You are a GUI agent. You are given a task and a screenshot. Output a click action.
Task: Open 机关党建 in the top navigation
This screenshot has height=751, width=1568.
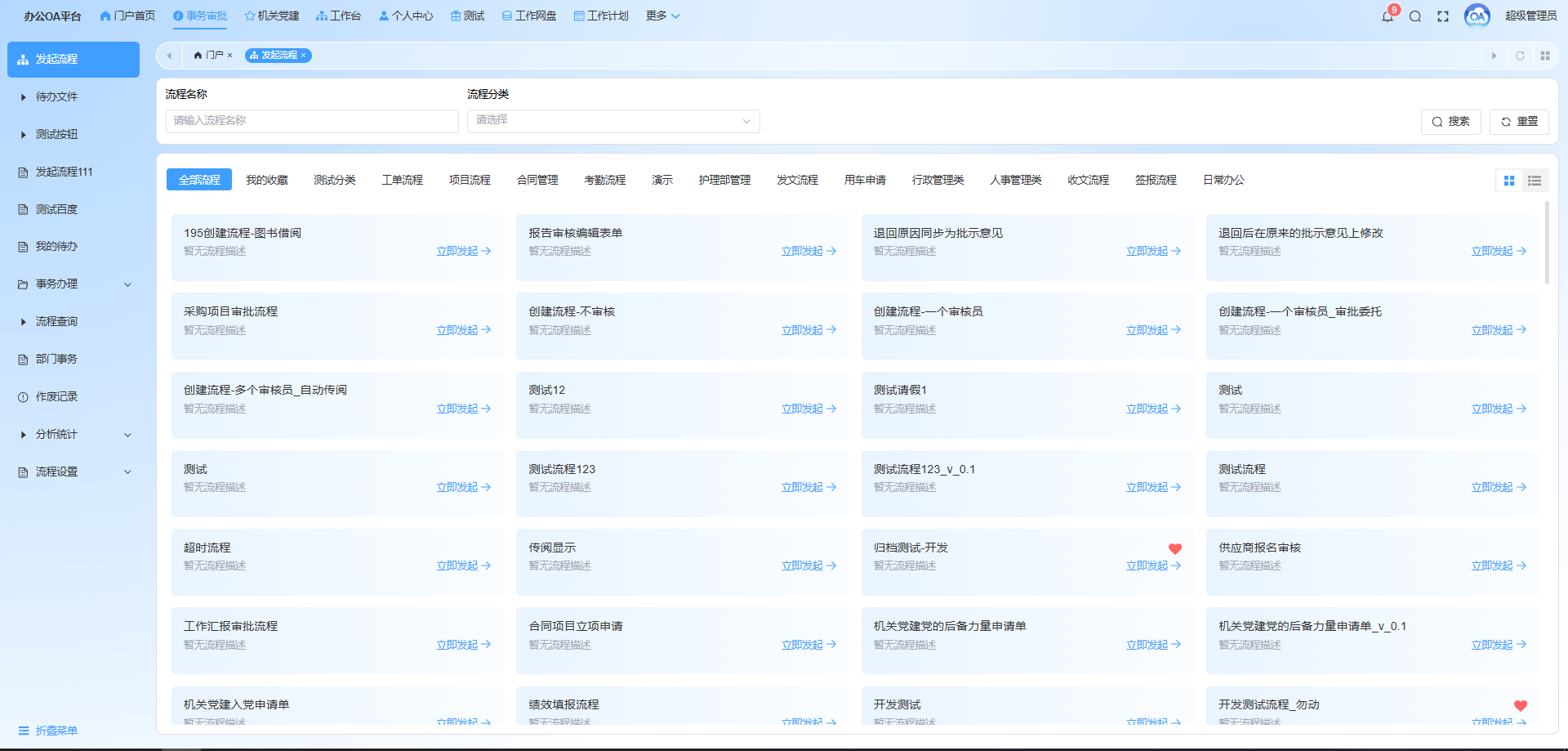(272, 16)
